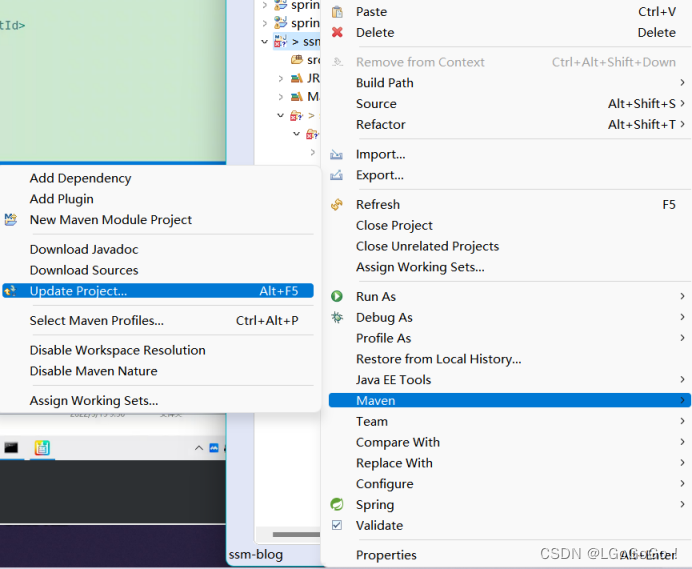Expand the JR library tree node
The width and height of the screenshot is (692, 569).
pos(281,79)
